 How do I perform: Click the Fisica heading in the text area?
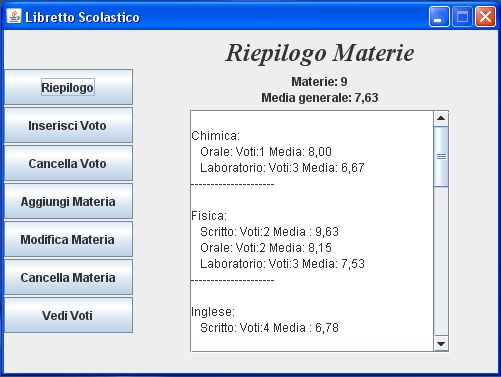209,216
